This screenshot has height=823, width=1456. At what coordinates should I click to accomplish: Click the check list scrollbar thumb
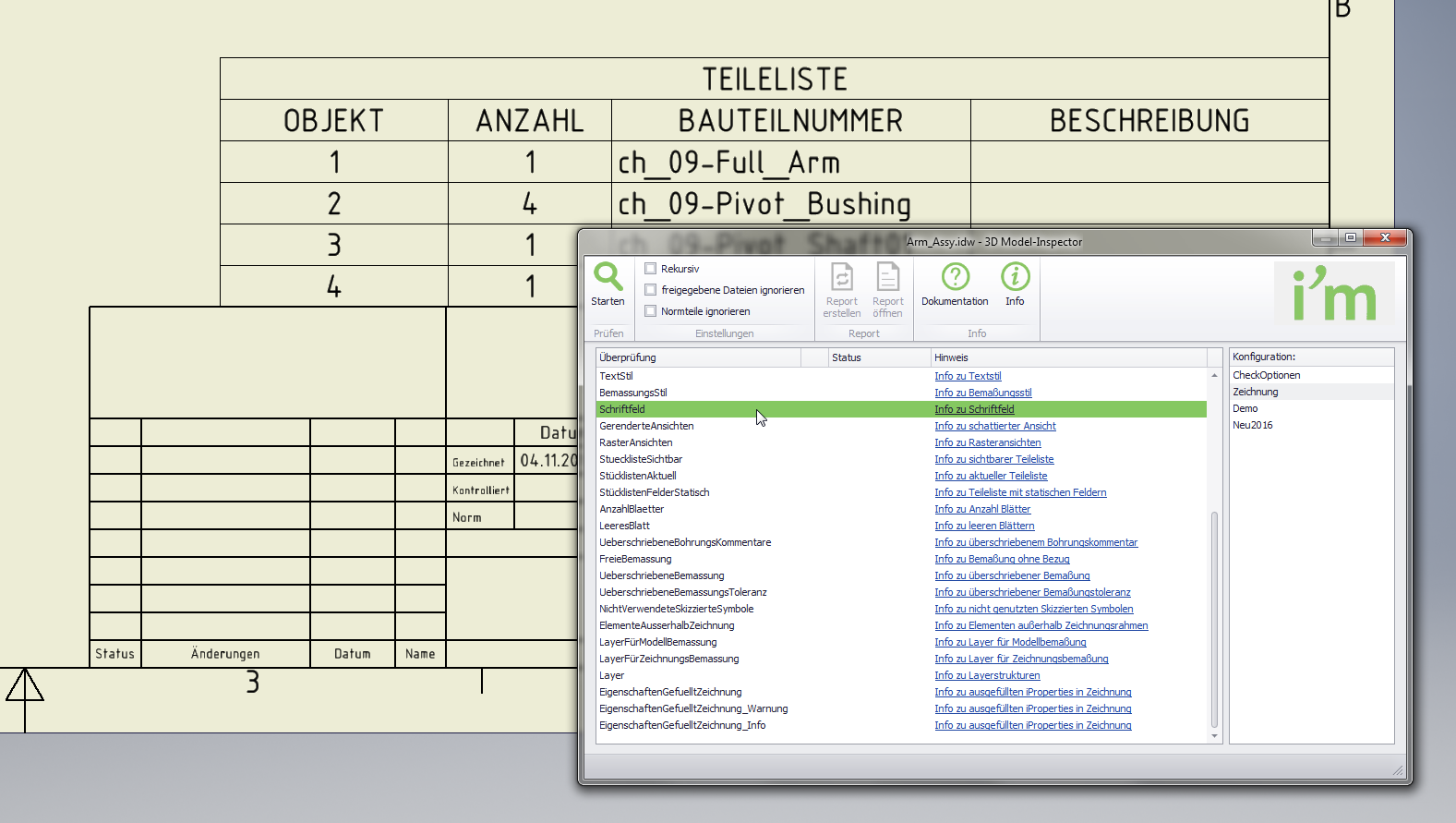tap(1214, 620)
